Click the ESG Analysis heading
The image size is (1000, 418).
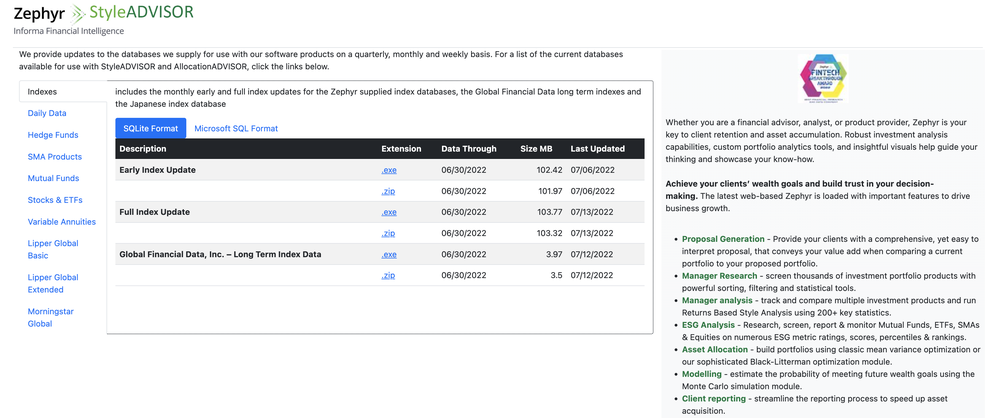tap(708, 325)
